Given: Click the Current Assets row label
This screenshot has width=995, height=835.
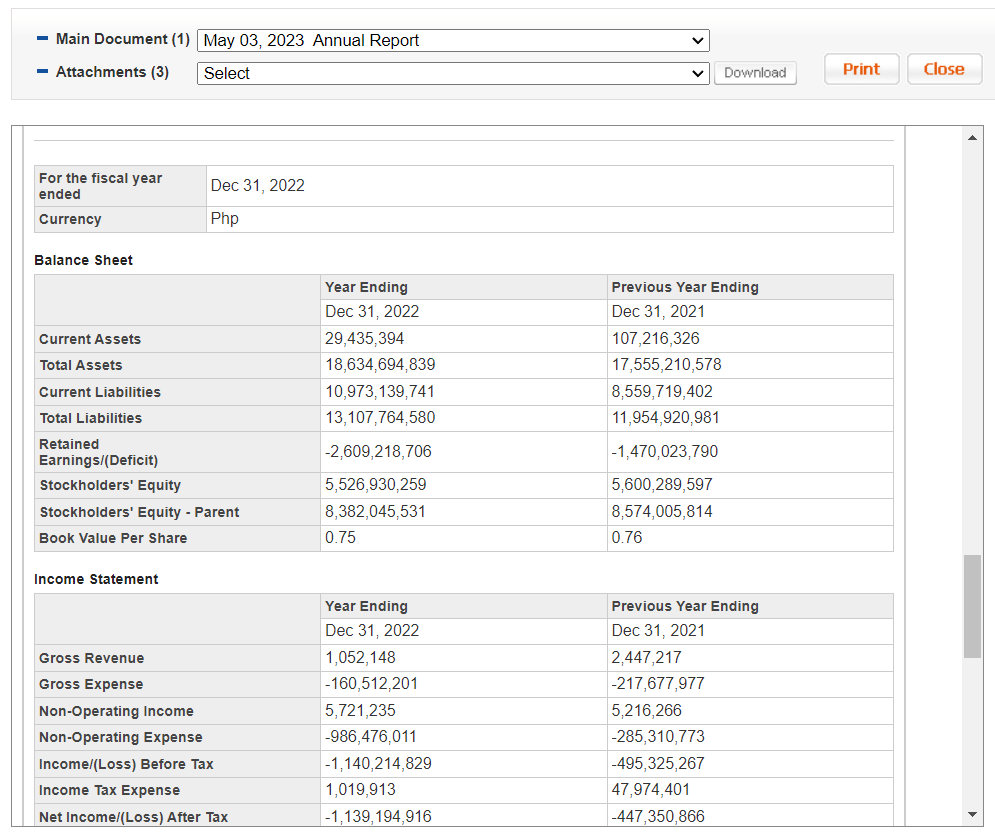Looking at the screenshot, I should (x=90, y=339).
